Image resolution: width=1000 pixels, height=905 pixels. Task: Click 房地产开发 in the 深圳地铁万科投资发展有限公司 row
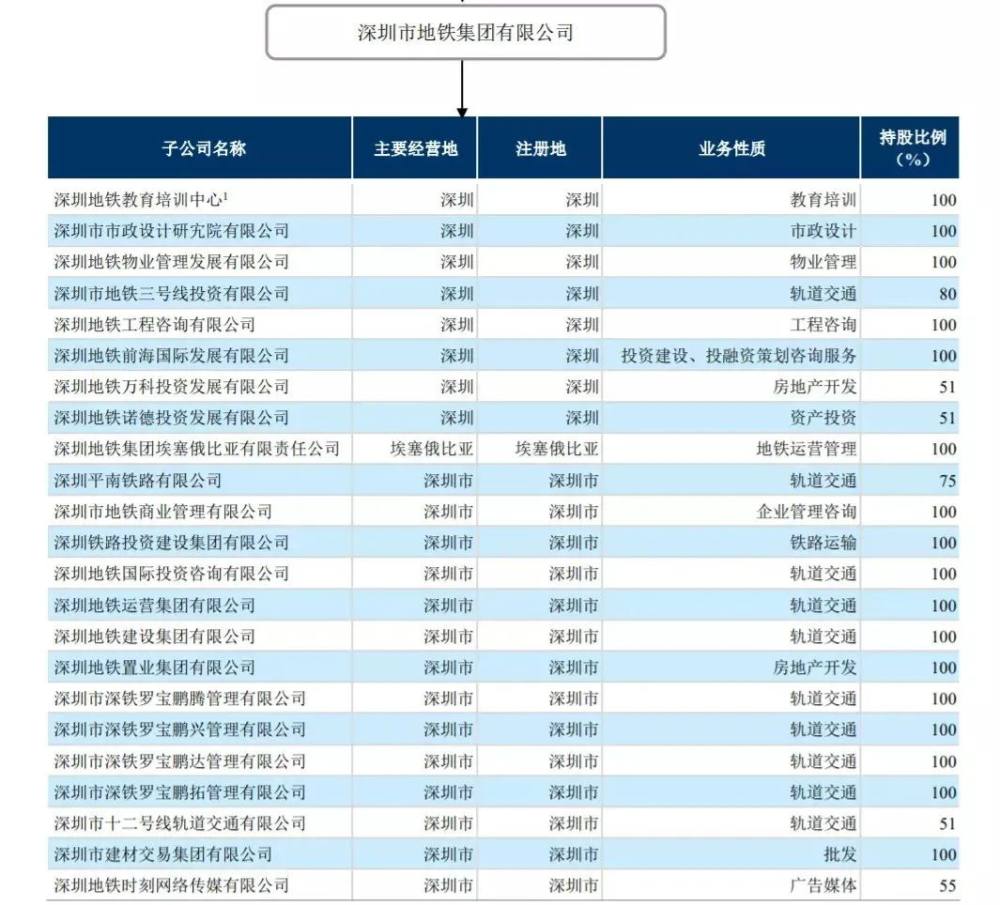pyautogui.click(x=815, y=386)
